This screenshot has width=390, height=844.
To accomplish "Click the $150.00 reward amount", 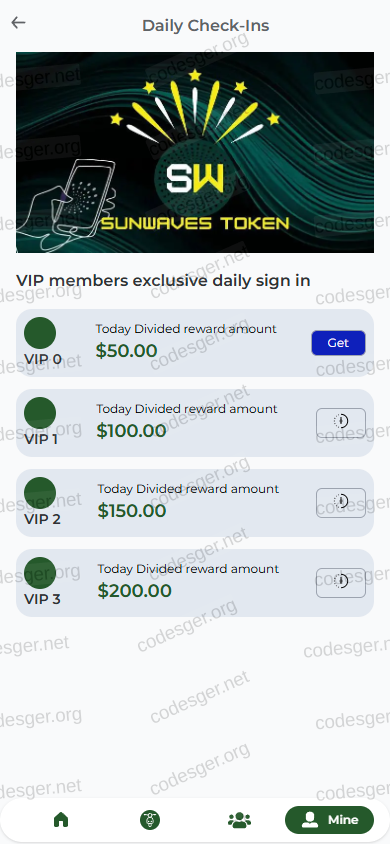I will (132, 511).
